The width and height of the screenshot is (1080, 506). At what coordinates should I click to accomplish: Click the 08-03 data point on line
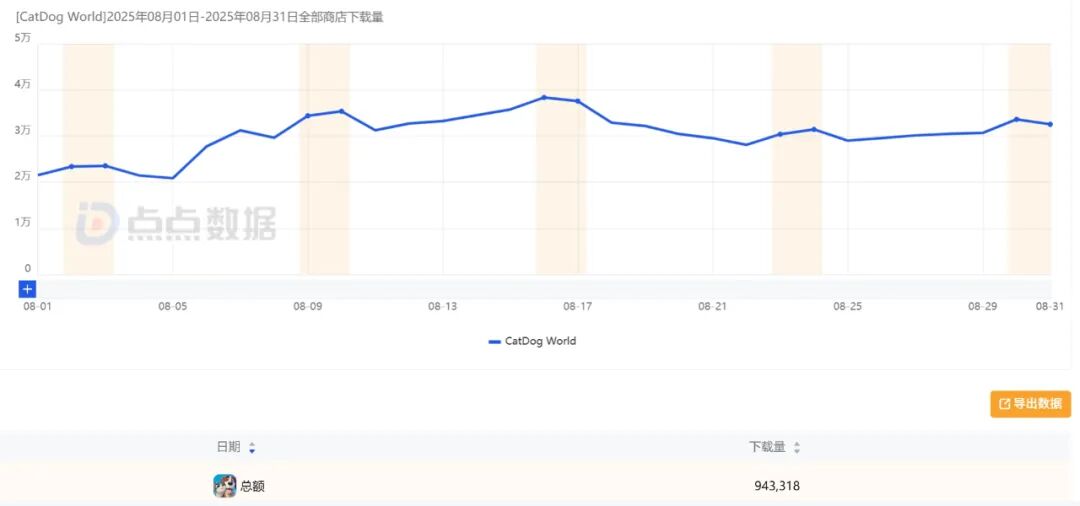coord(105,165)
